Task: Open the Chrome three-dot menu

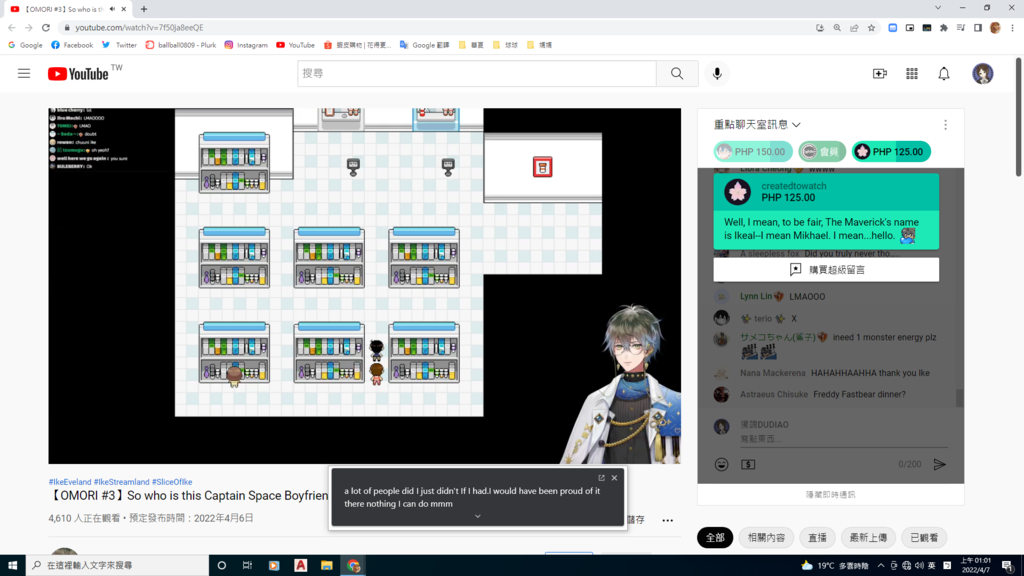Action: [x=1012, y=27]
